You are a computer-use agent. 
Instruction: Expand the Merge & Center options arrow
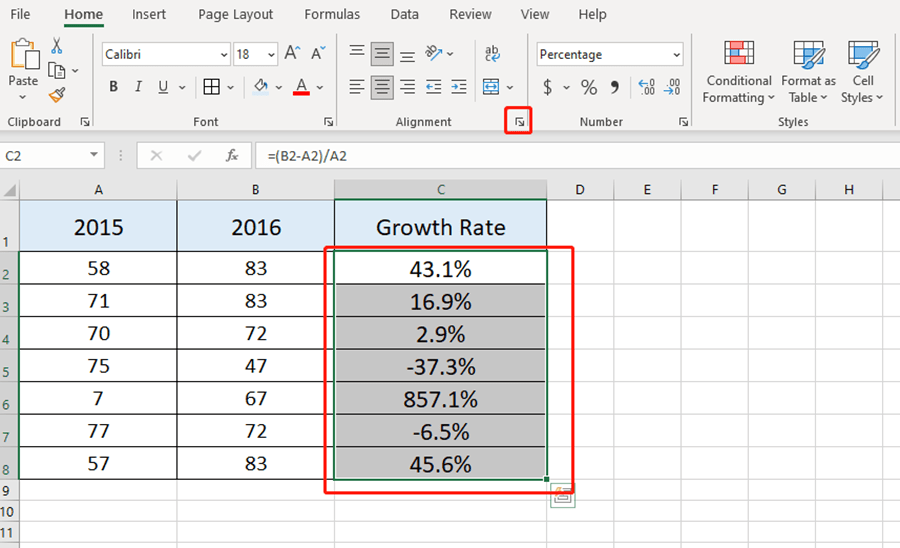click(510, 87)
